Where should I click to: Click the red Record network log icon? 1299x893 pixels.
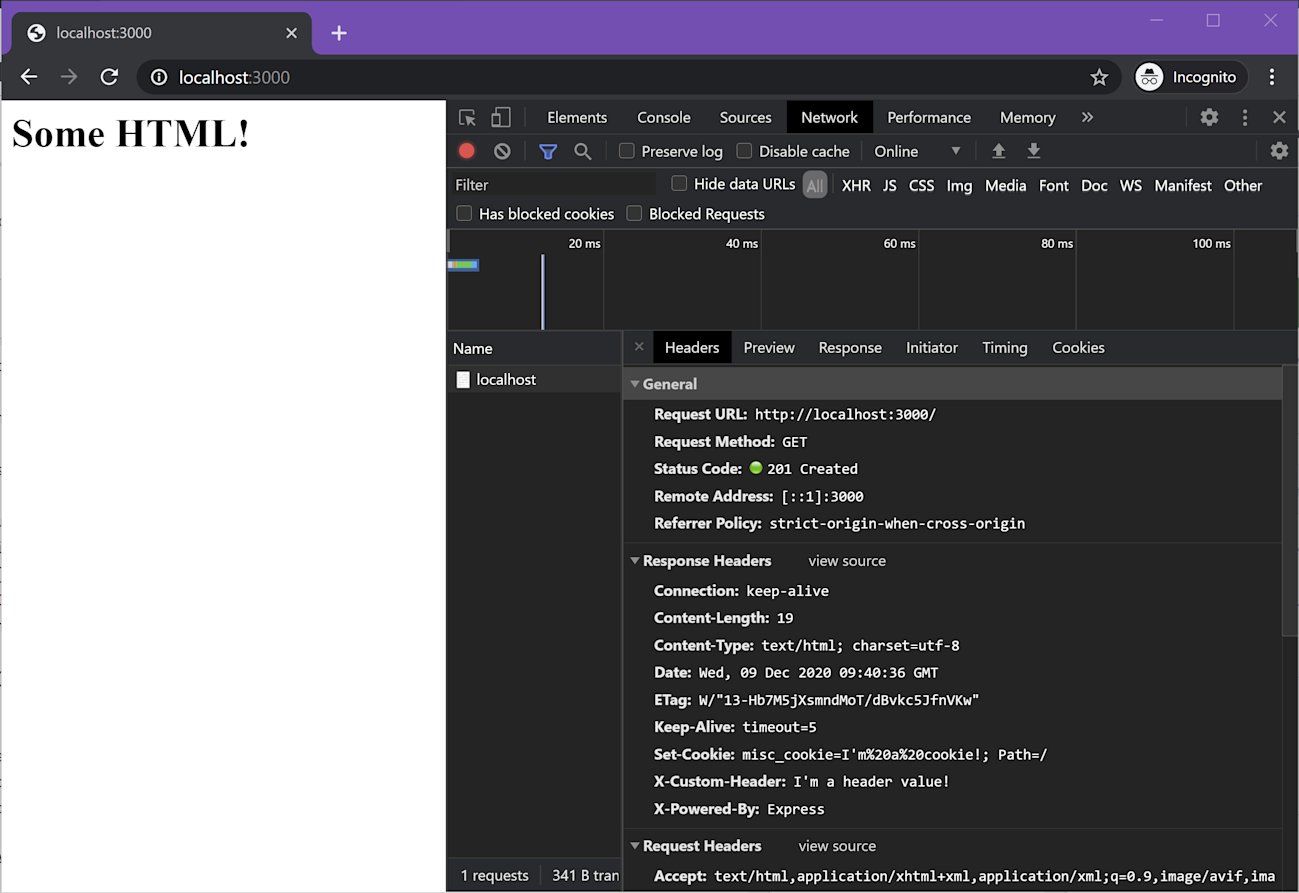[x=466, y=150]
